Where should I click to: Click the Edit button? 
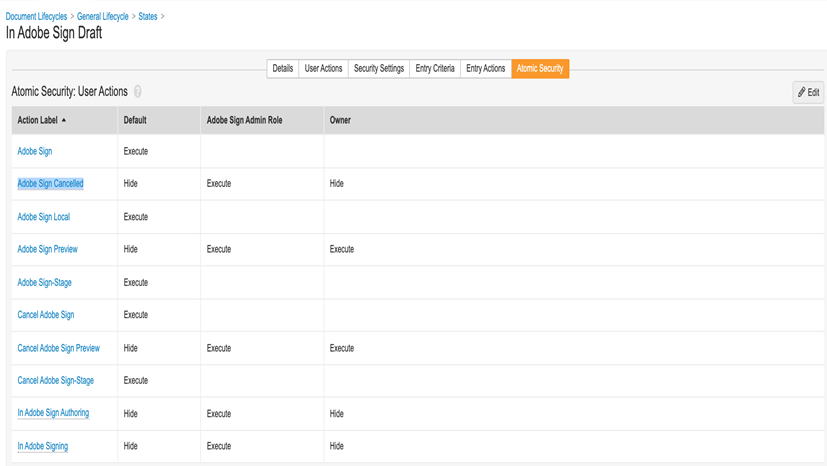click(808, 92)
